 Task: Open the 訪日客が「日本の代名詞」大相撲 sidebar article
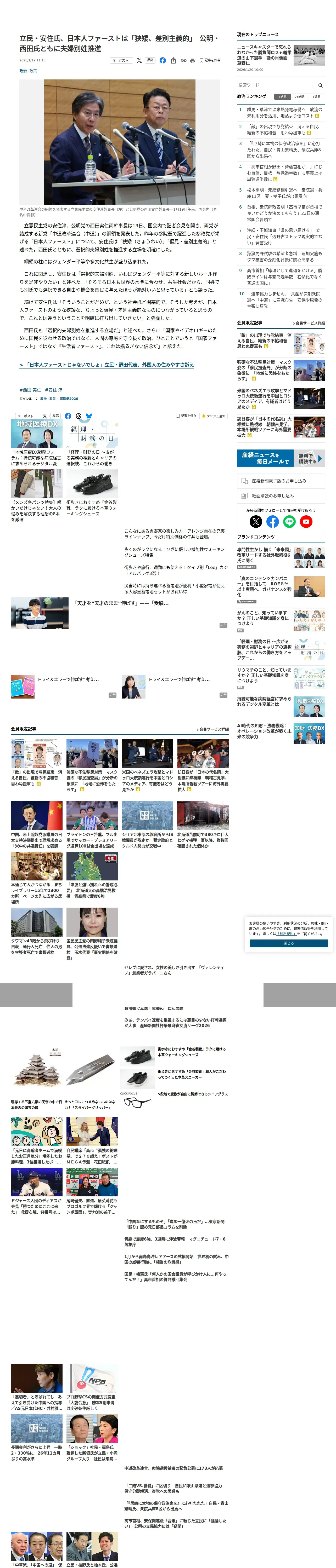(x=281, y=427)
